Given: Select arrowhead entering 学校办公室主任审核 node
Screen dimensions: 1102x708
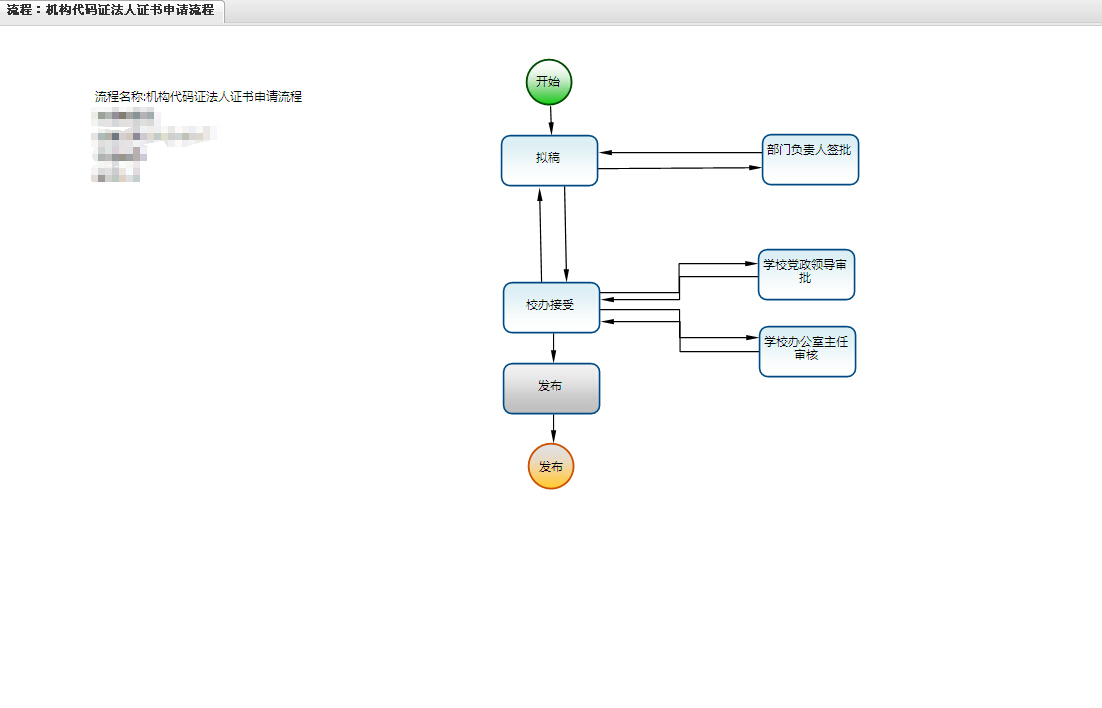Looking at the screenshot, I should 752,338.
